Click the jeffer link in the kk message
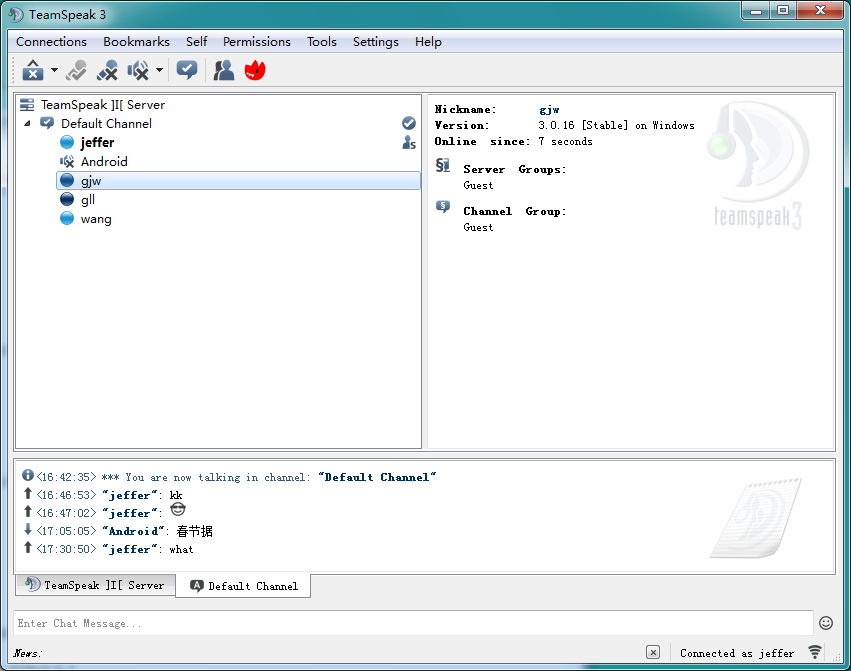Screen dimensions: 851x671 [129, 495]
